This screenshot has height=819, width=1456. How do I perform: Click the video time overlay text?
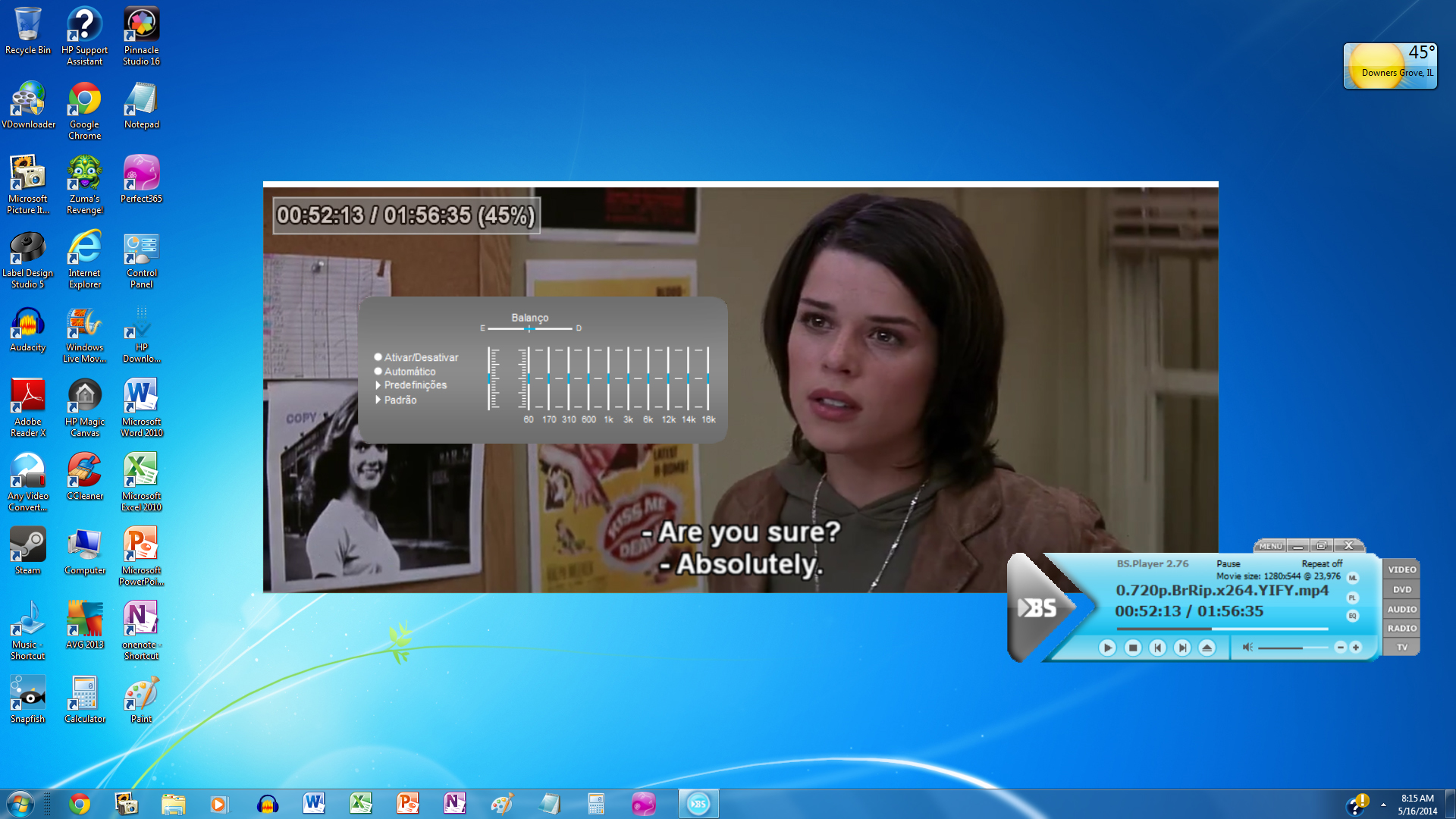tap(406, 215)
